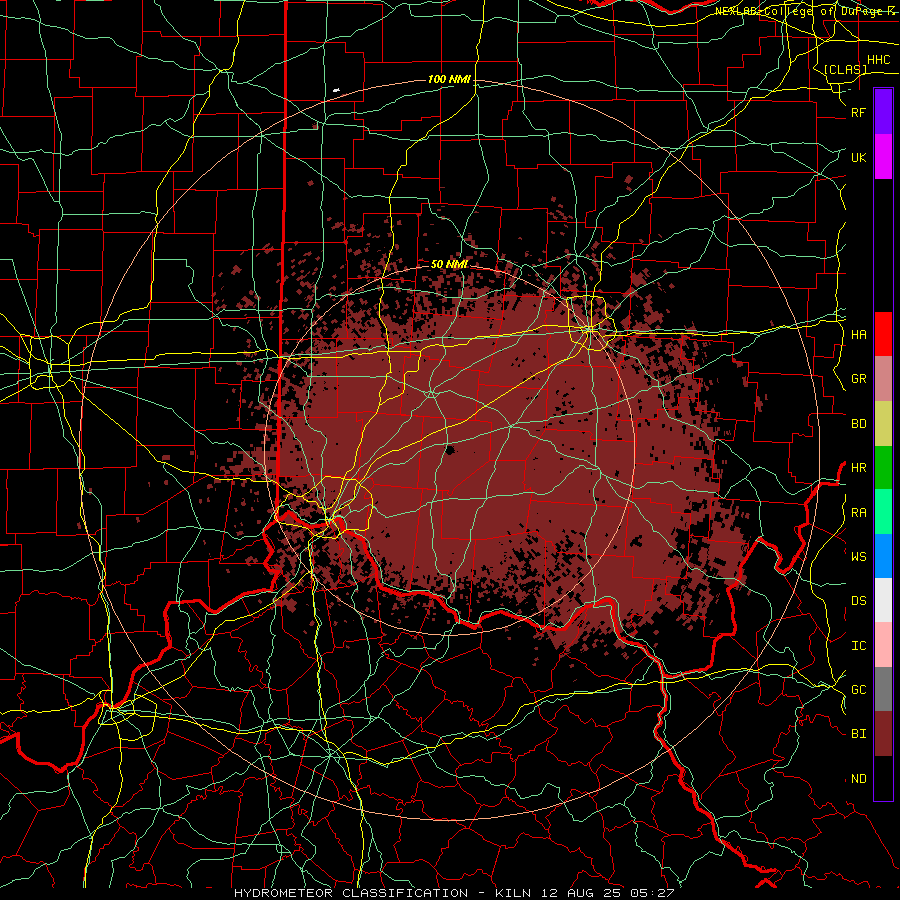Click the [CLAS] units label
The image size is (900, 900).
click(845, 69)
